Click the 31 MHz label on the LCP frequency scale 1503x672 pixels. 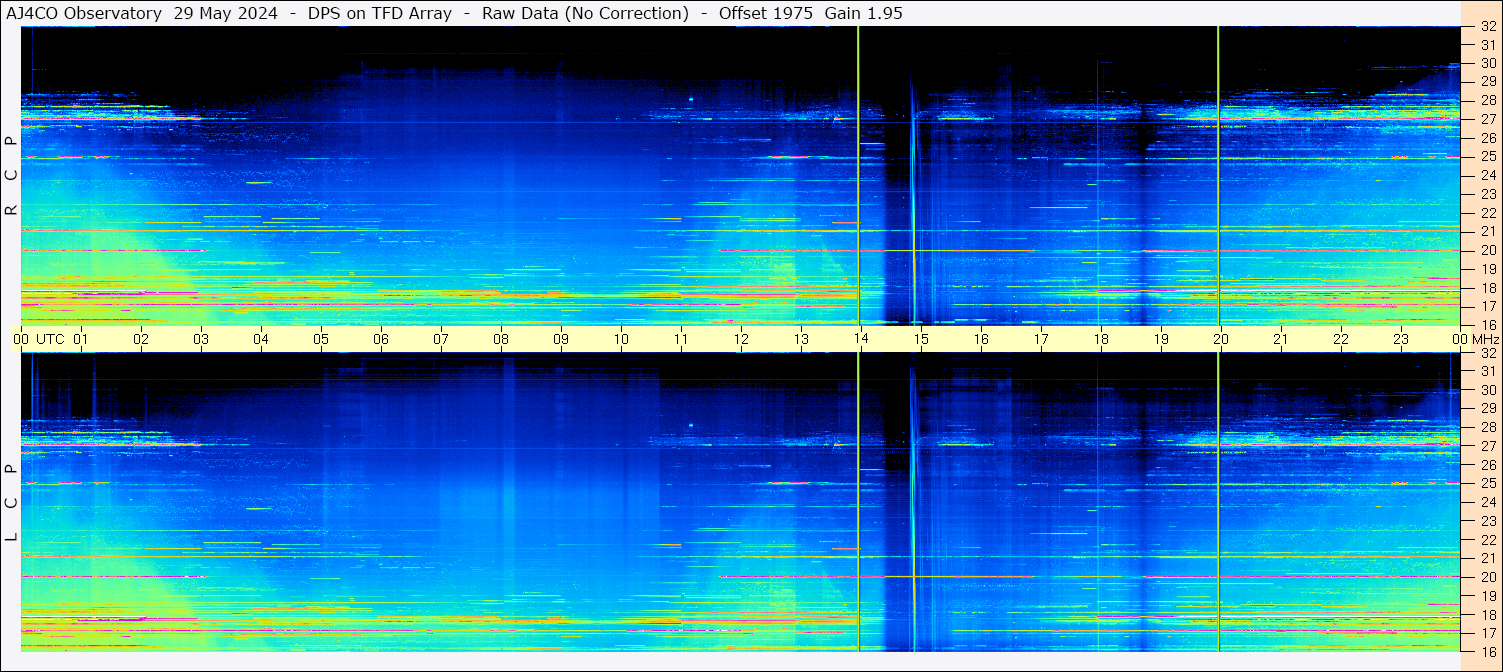click(x=1487, y=371)
